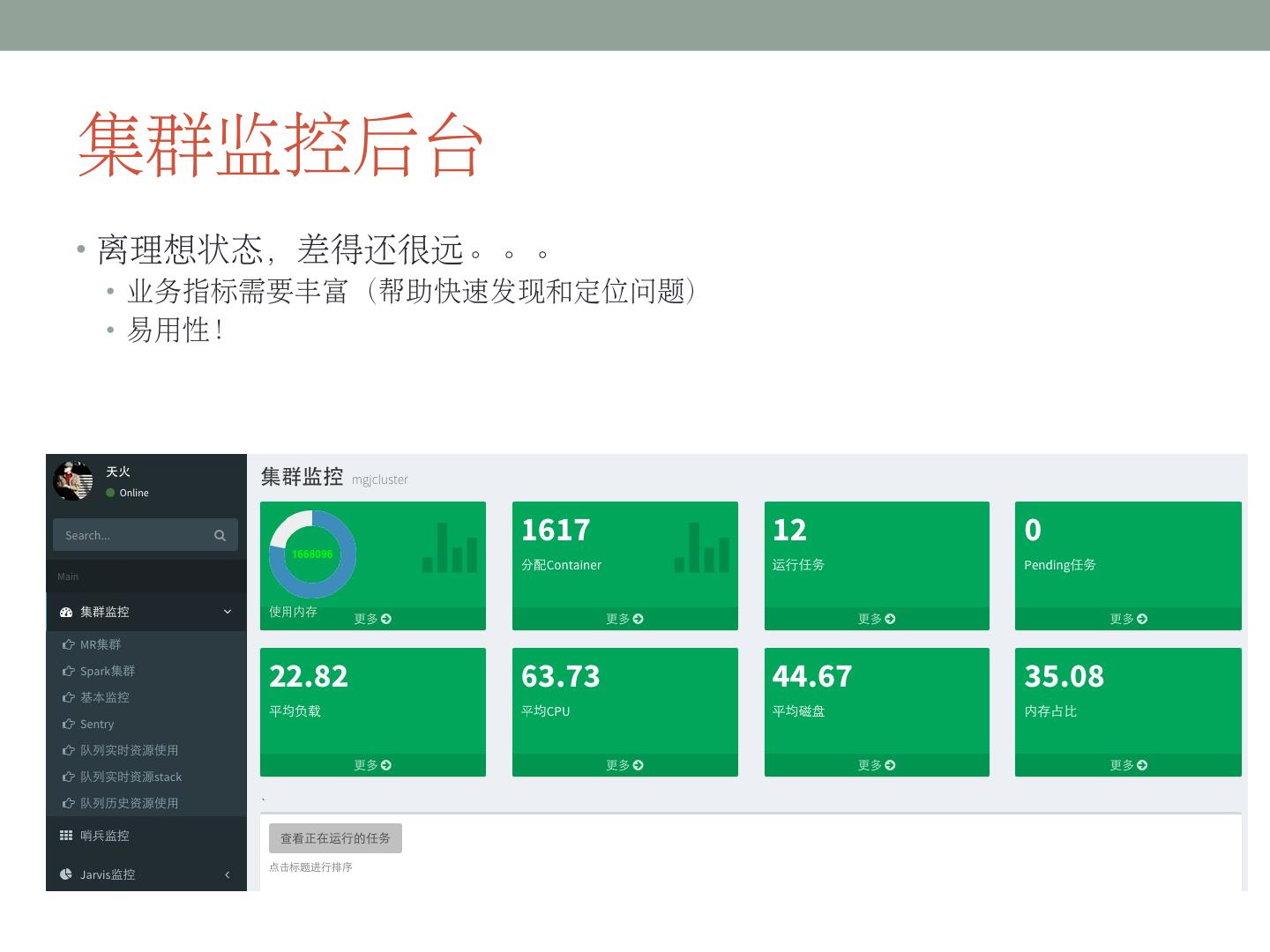Viewport: 1270px width, 952px height.
Task: Click the search magnifier icon in sidebar
Action: pos(220,535)
